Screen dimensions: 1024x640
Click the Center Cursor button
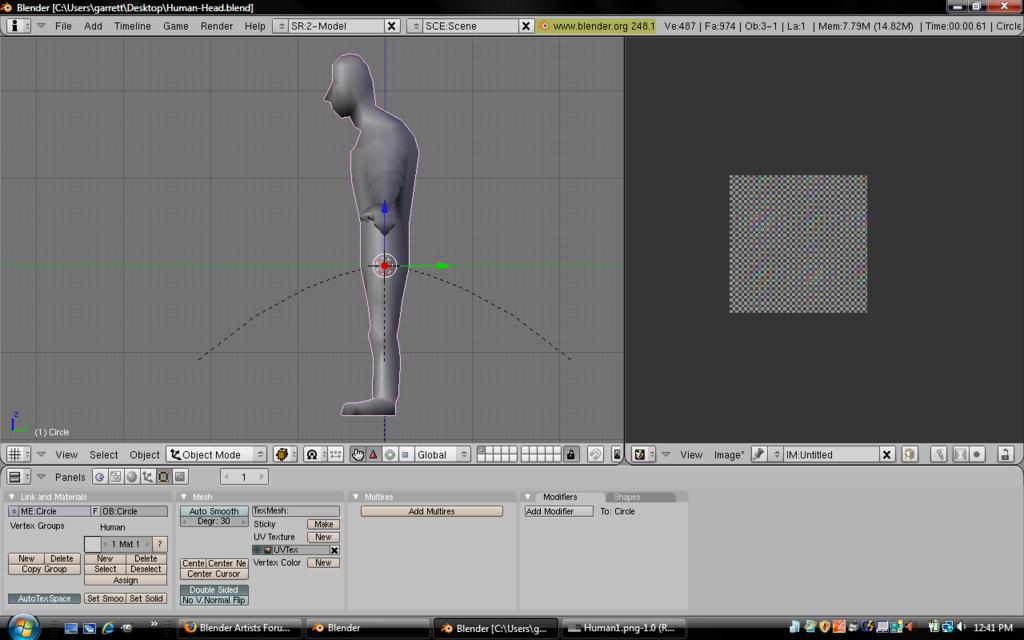(214, 574)
